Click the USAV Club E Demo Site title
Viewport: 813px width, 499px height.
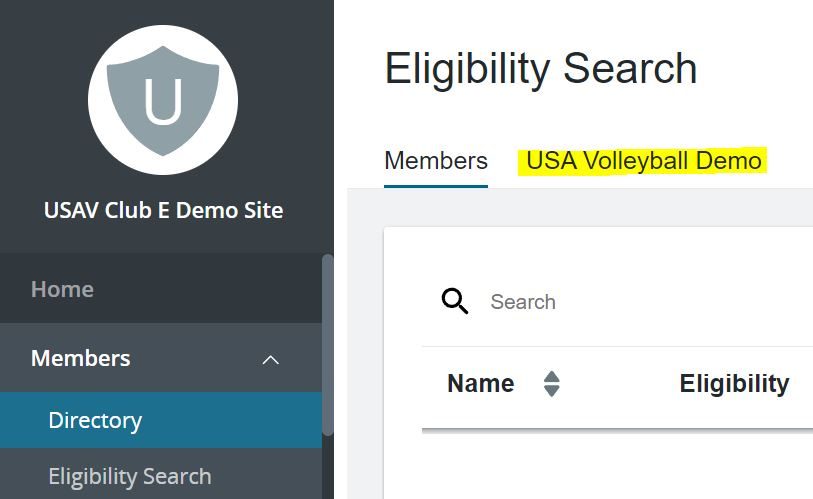pyautogui.click(x=163, y=211)
